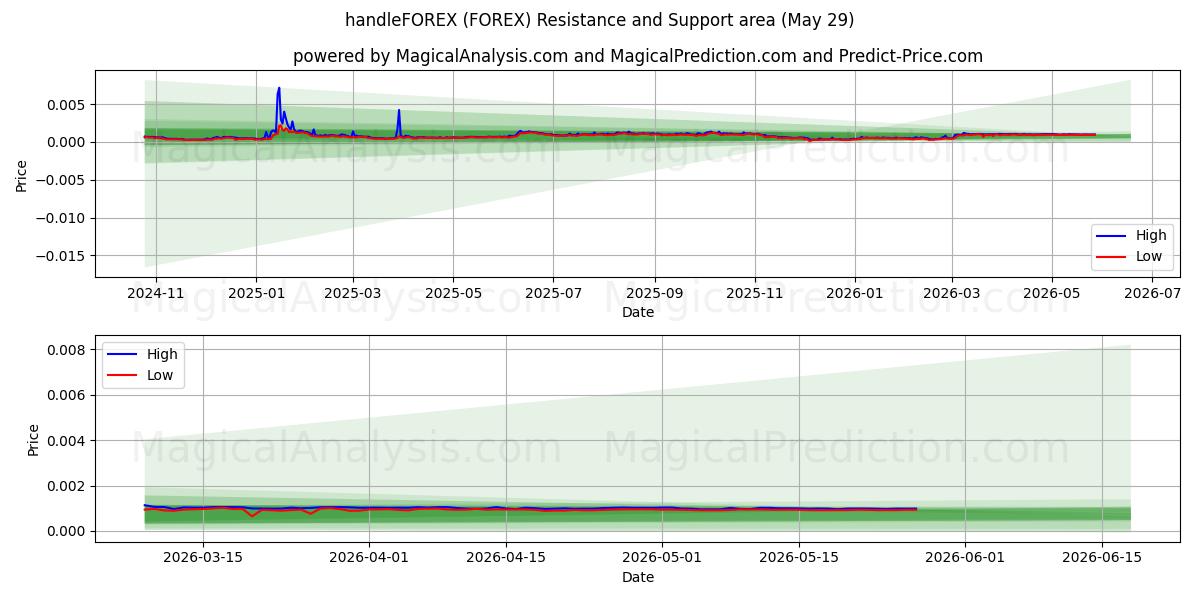Click the bottom chart x-axis label '2026-06-01'
Viewport: 1200px width, 600px height.
coord(965,559)
